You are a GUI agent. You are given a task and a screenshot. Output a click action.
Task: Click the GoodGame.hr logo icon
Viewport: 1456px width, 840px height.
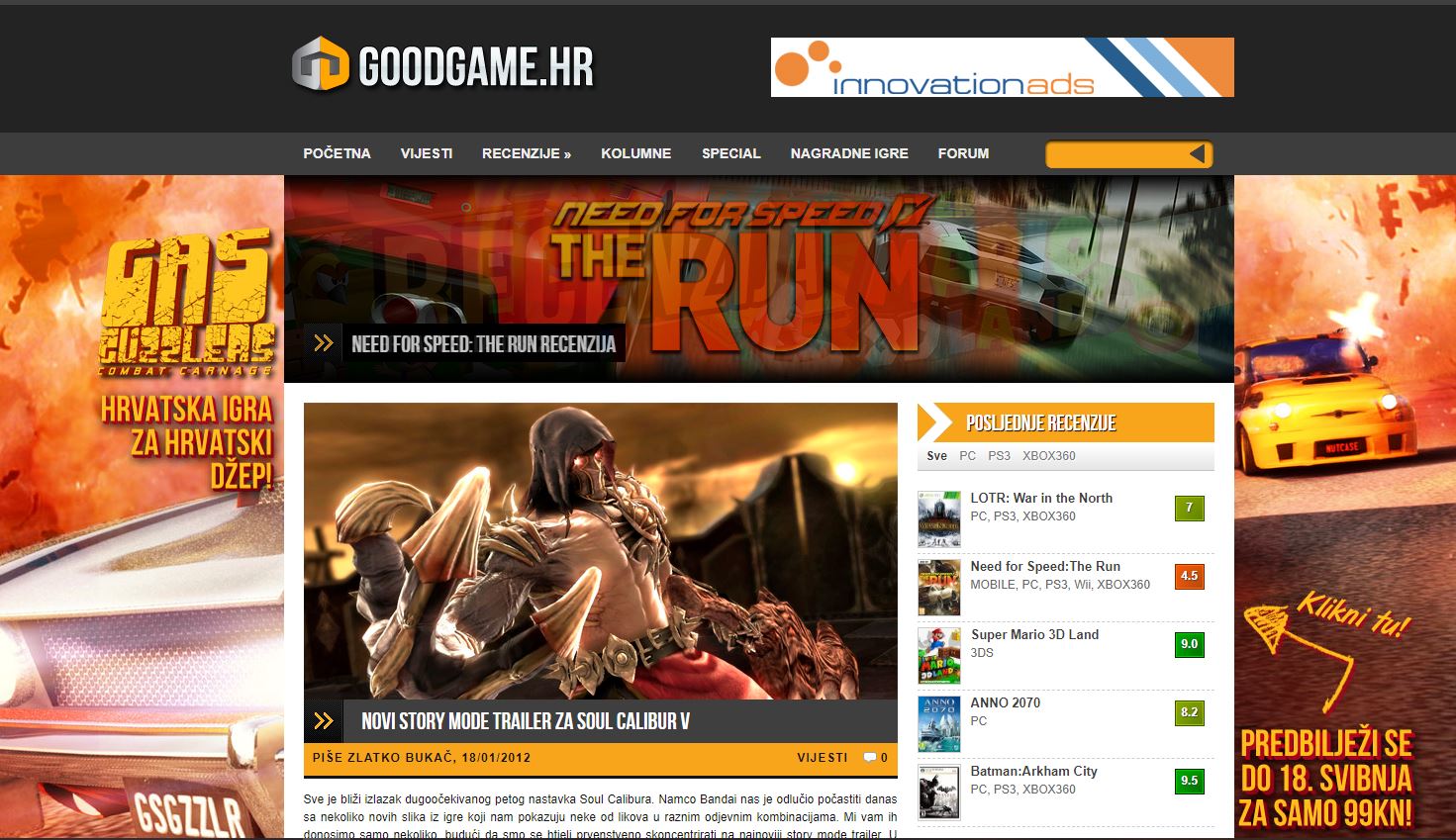tap(321, 65)
